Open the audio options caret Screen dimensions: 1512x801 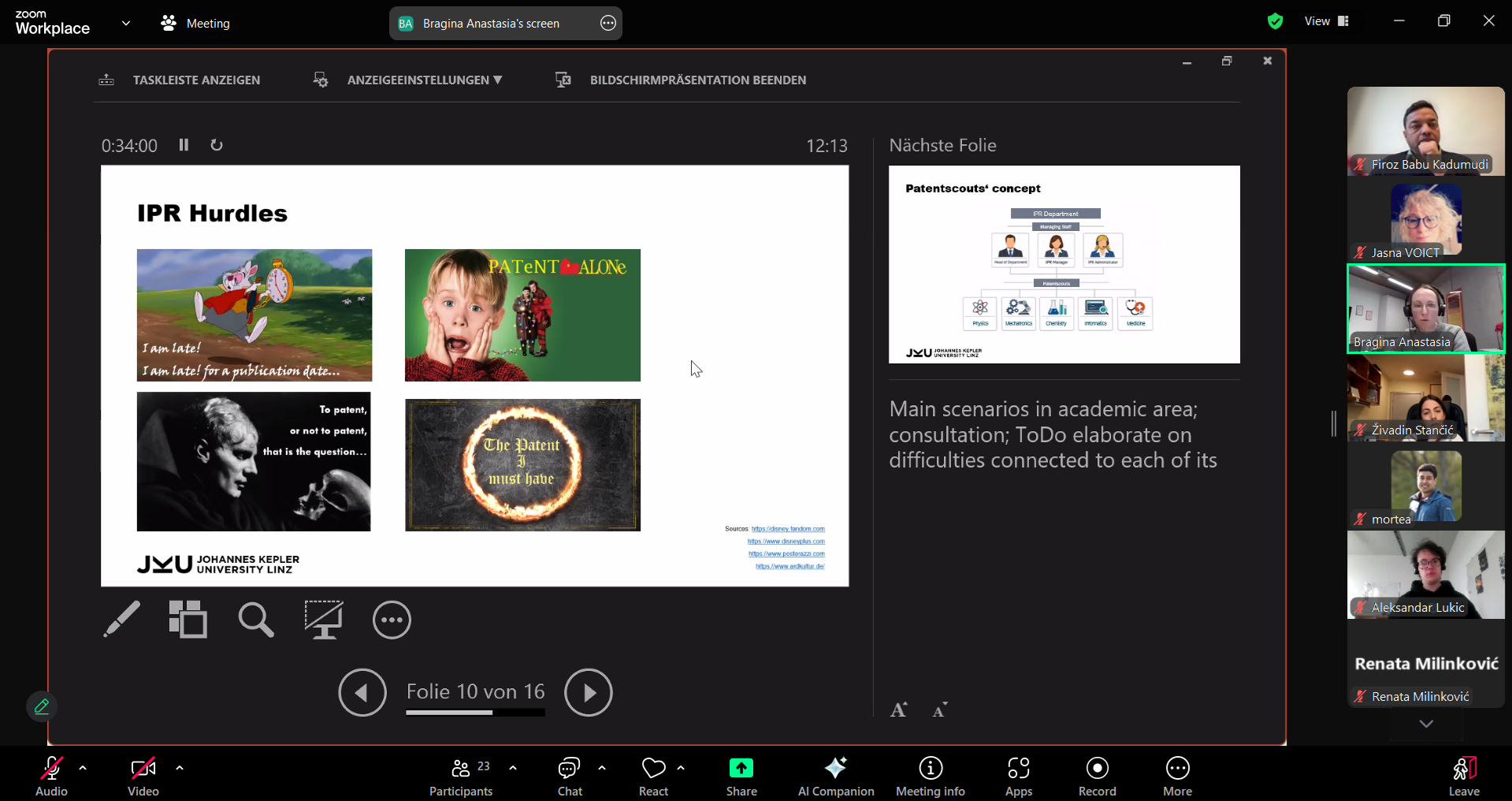click(x=83, y=767)
